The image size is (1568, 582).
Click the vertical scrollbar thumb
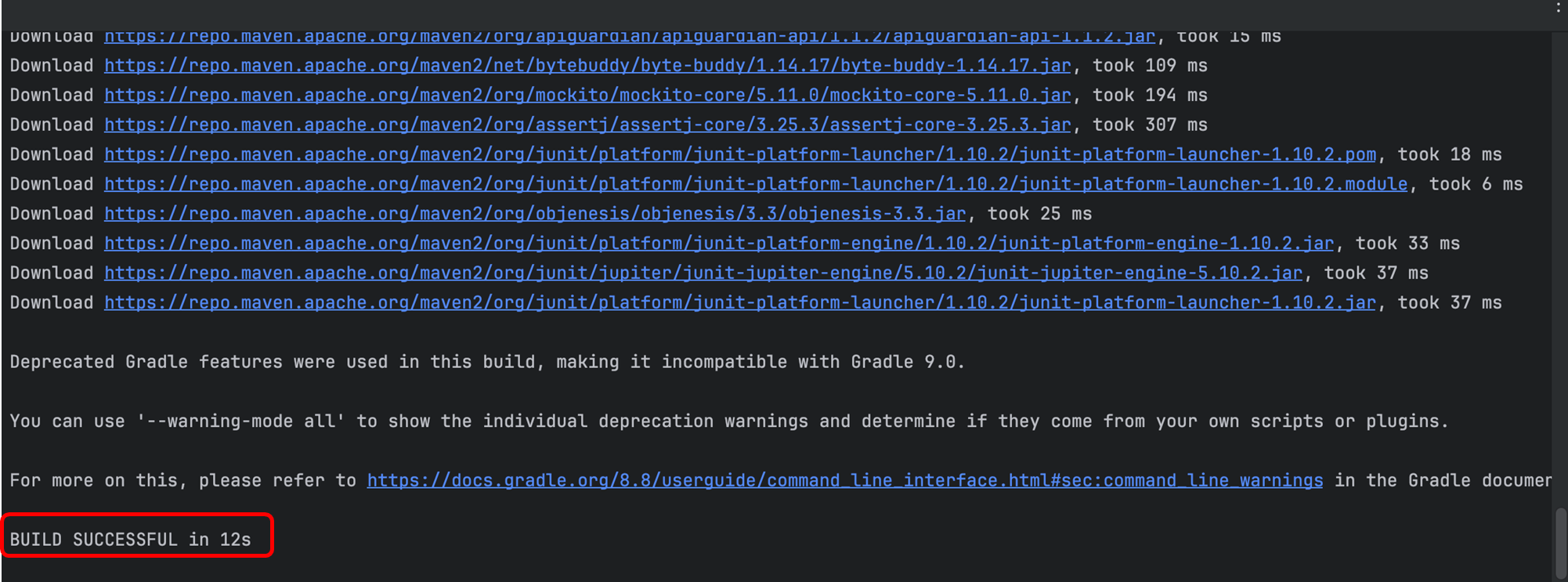click(1560, 544)
